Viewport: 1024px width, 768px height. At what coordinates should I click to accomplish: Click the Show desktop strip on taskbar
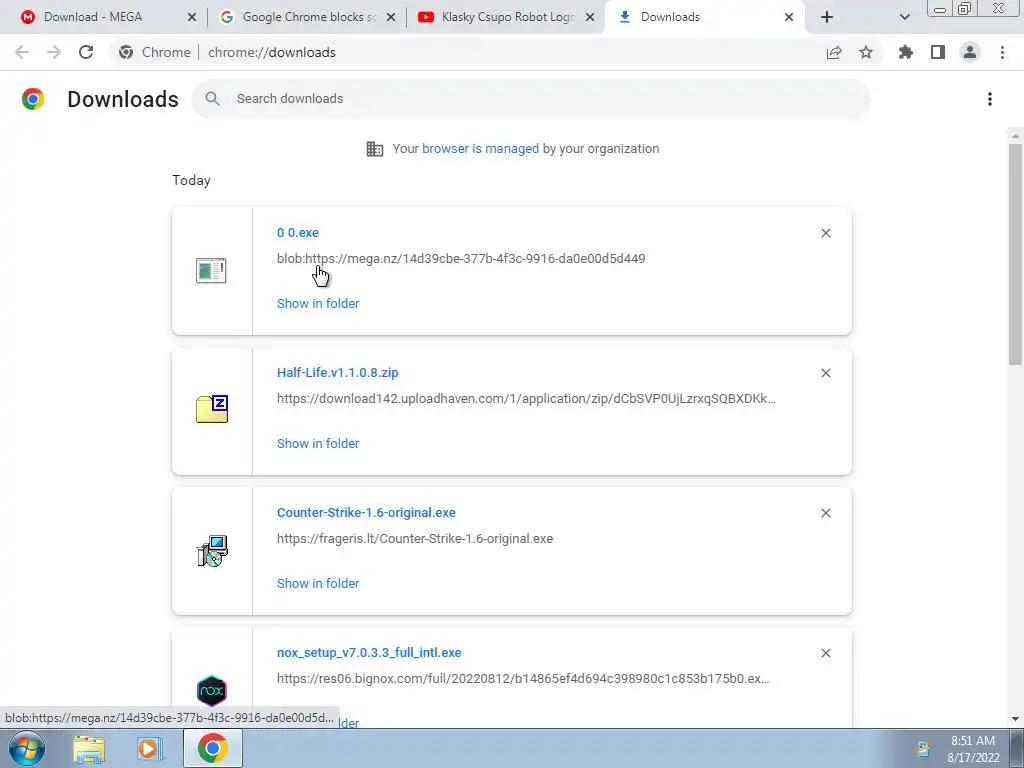(x=1017, y=748)
